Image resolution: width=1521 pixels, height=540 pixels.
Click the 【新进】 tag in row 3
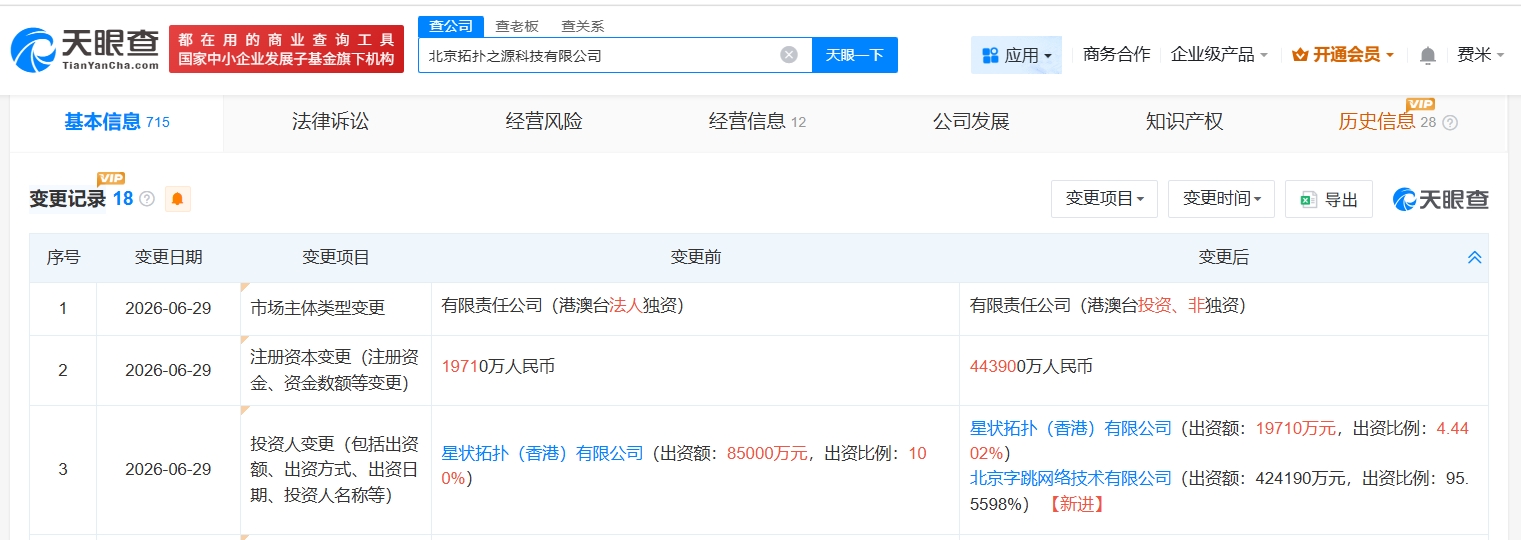click(x=1076, y=504)
